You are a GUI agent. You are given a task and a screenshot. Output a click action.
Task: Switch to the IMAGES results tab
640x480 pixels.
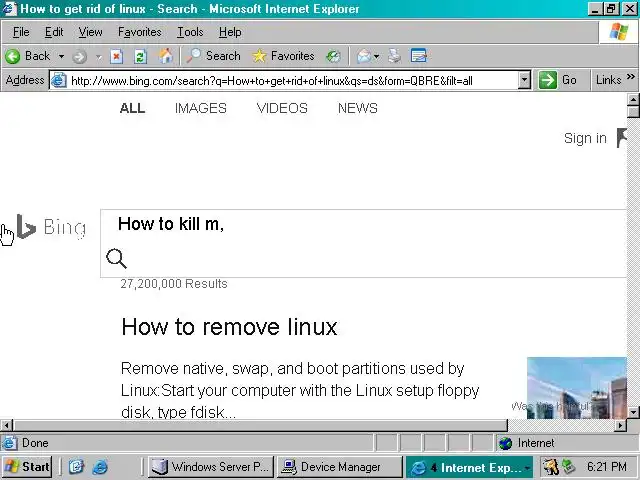[x=200, y=108]
